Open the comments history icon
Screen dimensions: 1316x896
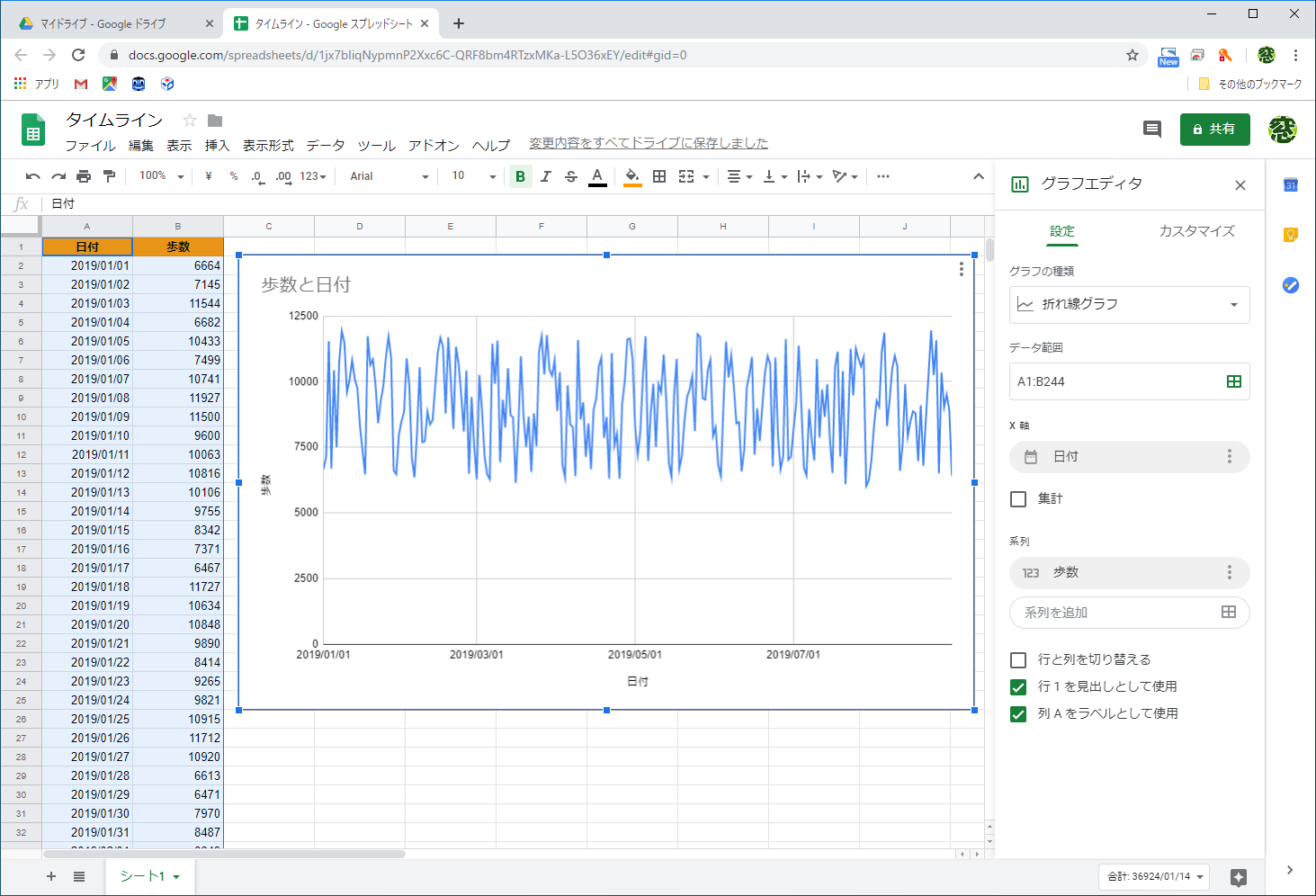point(1151,130)
